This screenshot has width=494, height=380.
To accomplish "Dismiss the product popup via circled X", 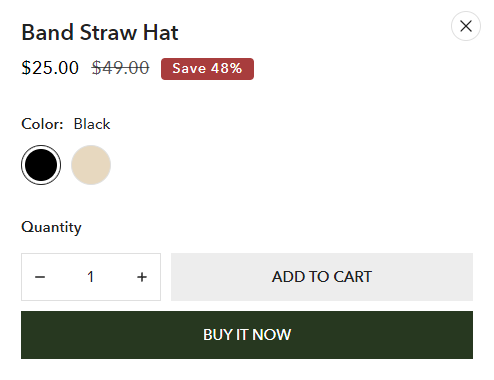I will (x=466, y=26).
